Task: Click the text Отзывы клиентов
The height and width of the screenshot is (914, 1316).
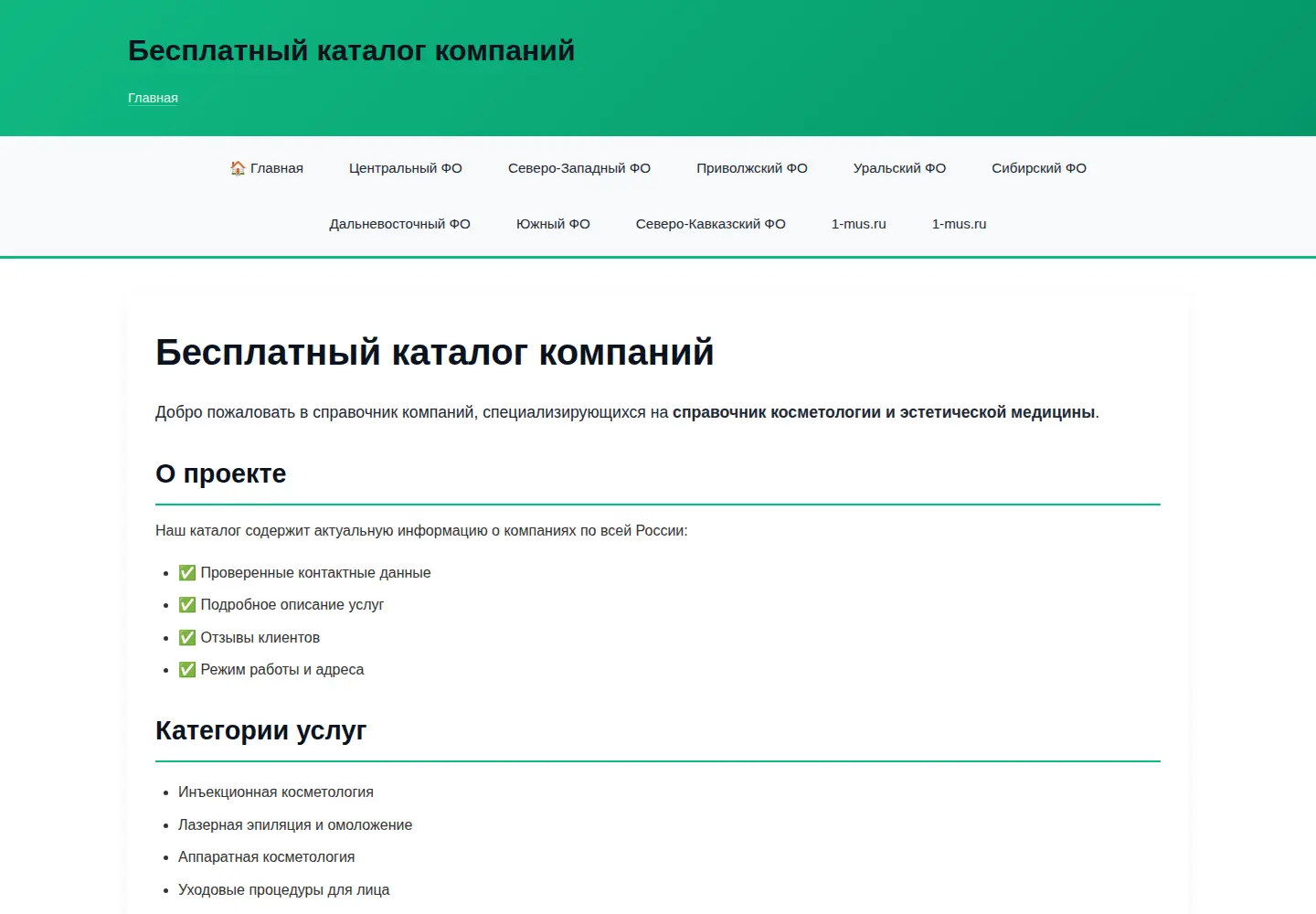Action: pyautogui.click(x=260, y=638)
